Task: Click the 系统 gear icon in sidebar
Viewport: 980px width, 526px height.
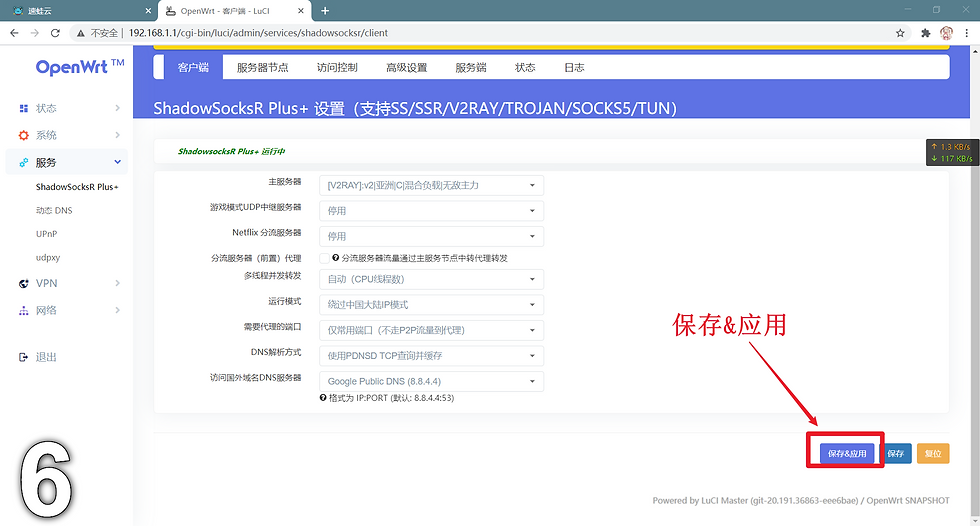Action: click(x=24, y=135)
